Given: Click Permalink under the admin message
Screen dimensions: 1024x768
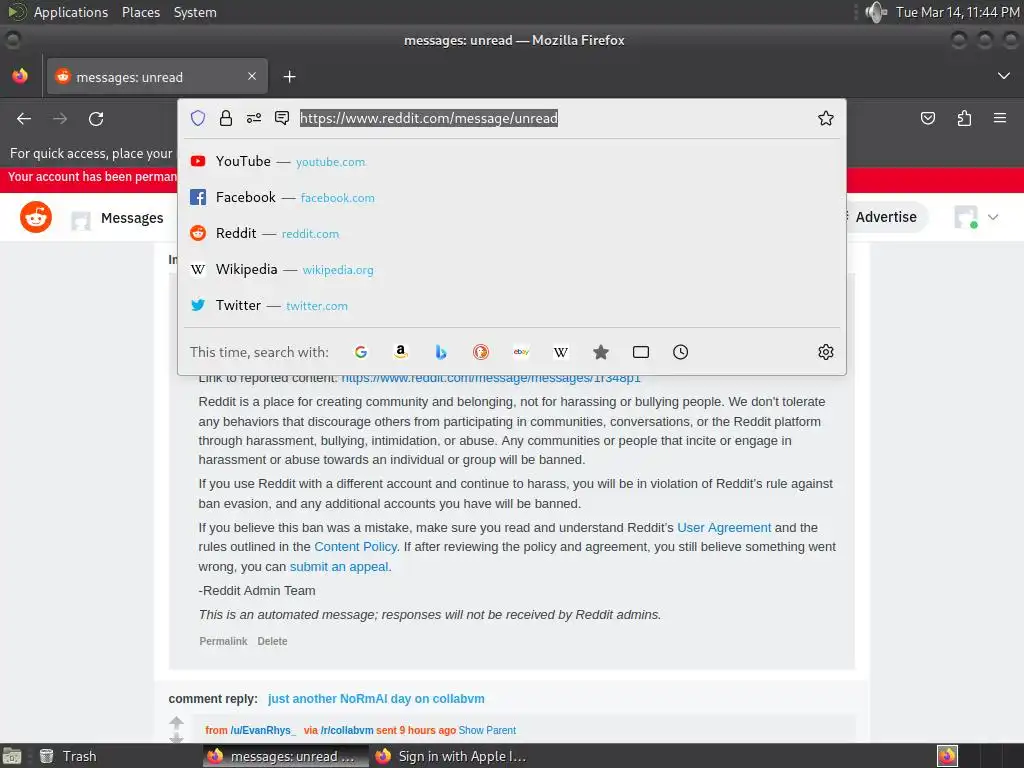Looking at the screenshot, I should point(223,641).
